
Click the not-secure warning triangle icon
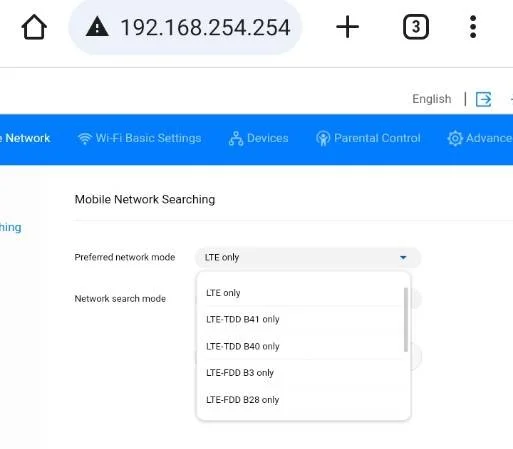97,27
